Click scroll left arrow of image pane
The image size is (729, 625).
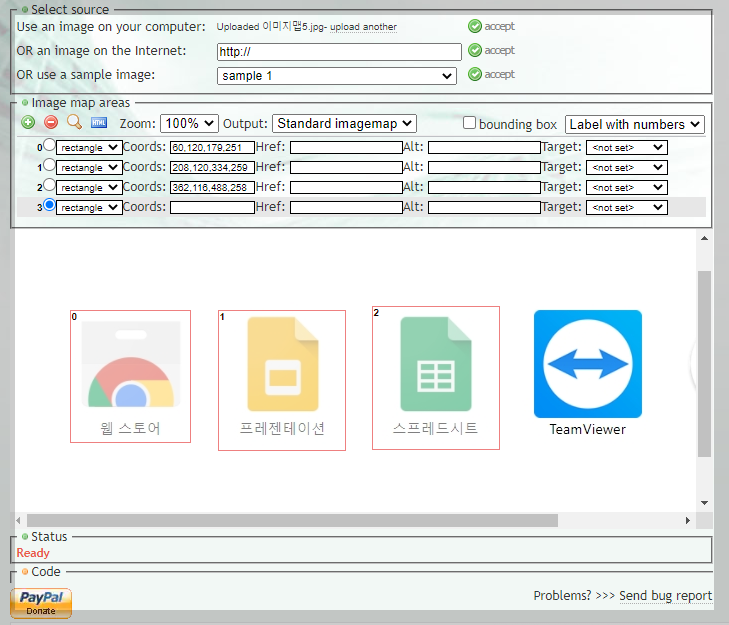point(18,520)
